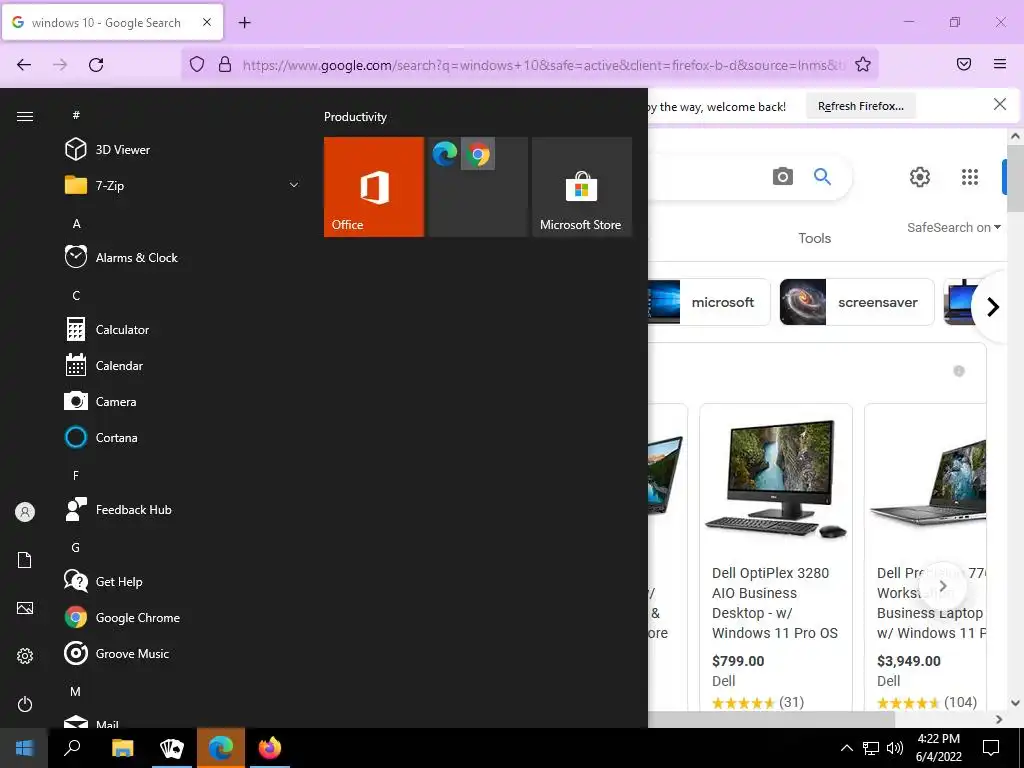1024x768 pixels.
Task: Click Productivity group heading
Action: coord(355,117)
